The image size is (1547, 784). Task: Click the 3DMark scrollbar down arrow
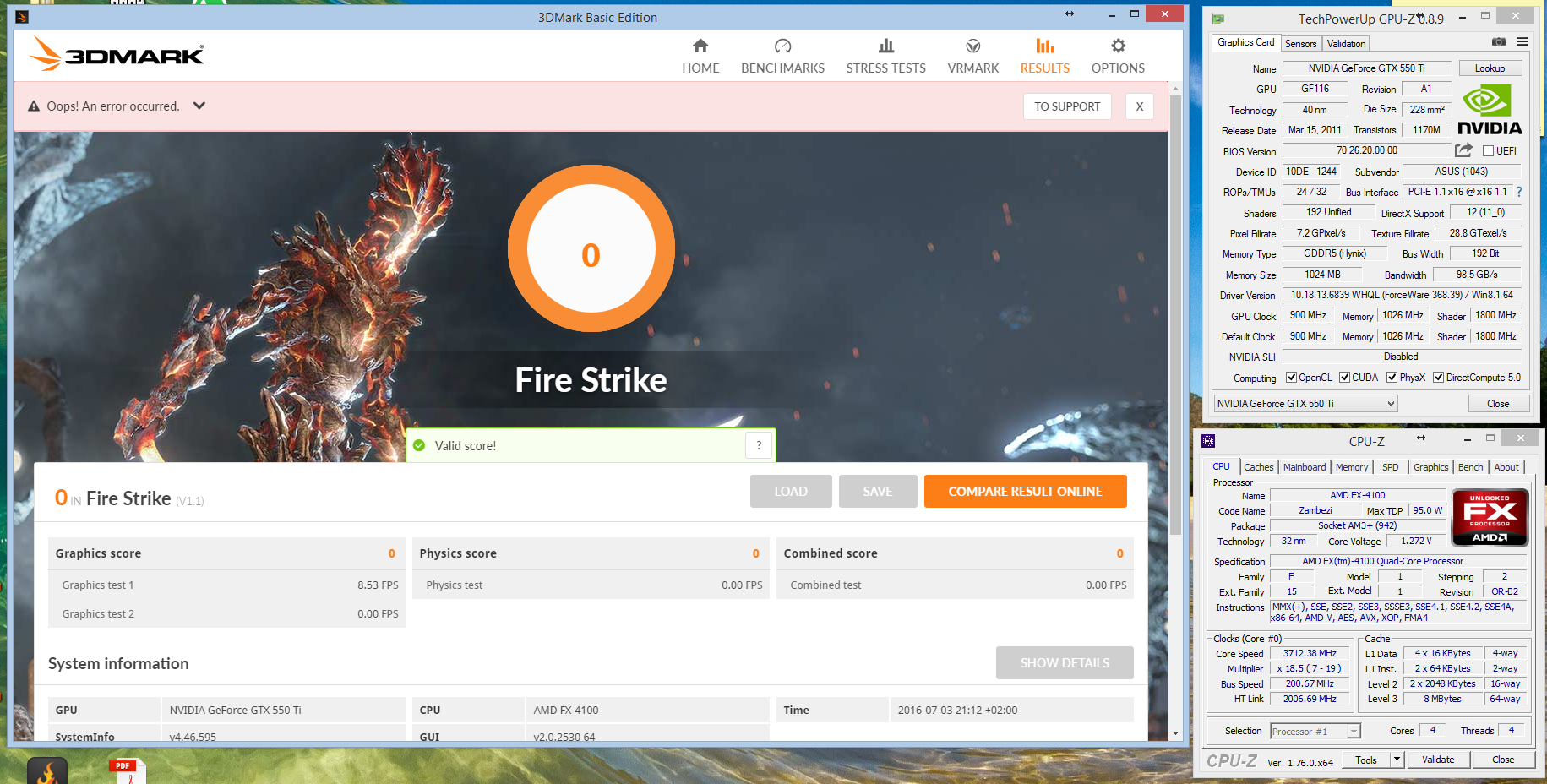click(1175, 733)
